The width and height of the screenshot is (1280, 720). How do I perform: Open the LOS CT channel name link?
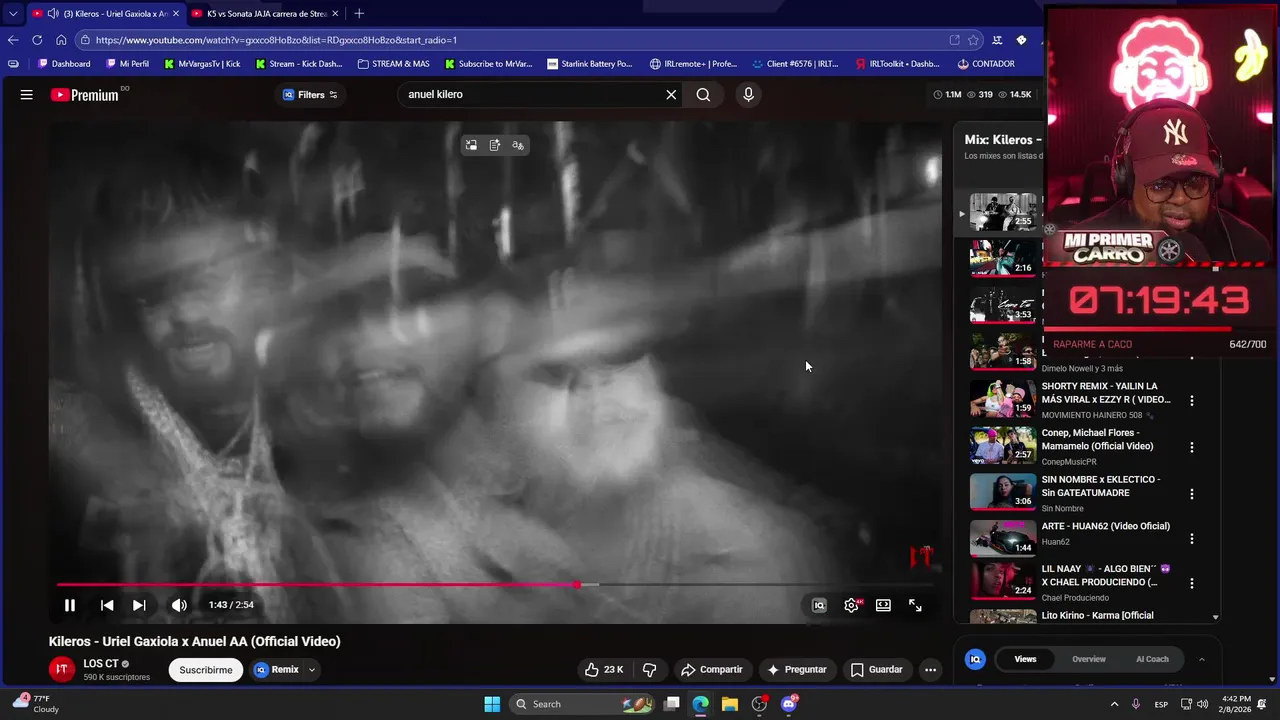(x=101, y=664)
